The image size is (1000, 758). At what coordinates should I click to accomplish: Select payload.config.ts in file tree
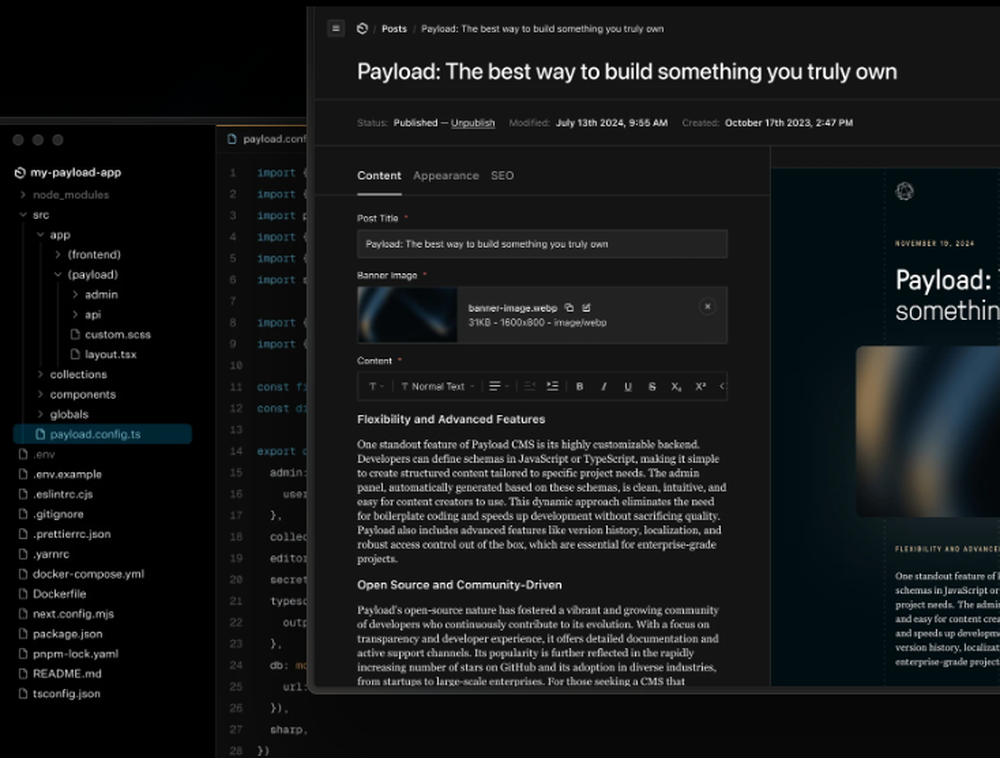point(102,434)
